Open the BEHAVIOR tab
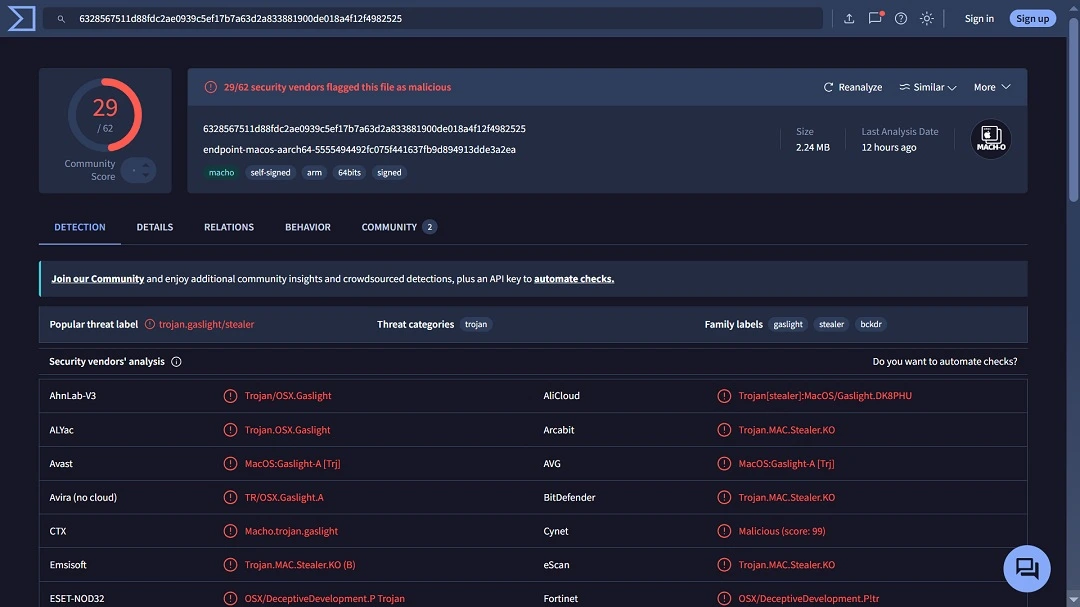Image resolution: width=1080 pixels, height=607 pixels. (308, 227)
